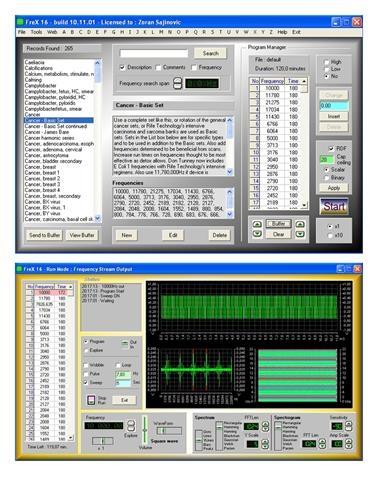Screen dimensions: 370x480
Task: Select 'Calming' in records list
Action: point(33,80)
